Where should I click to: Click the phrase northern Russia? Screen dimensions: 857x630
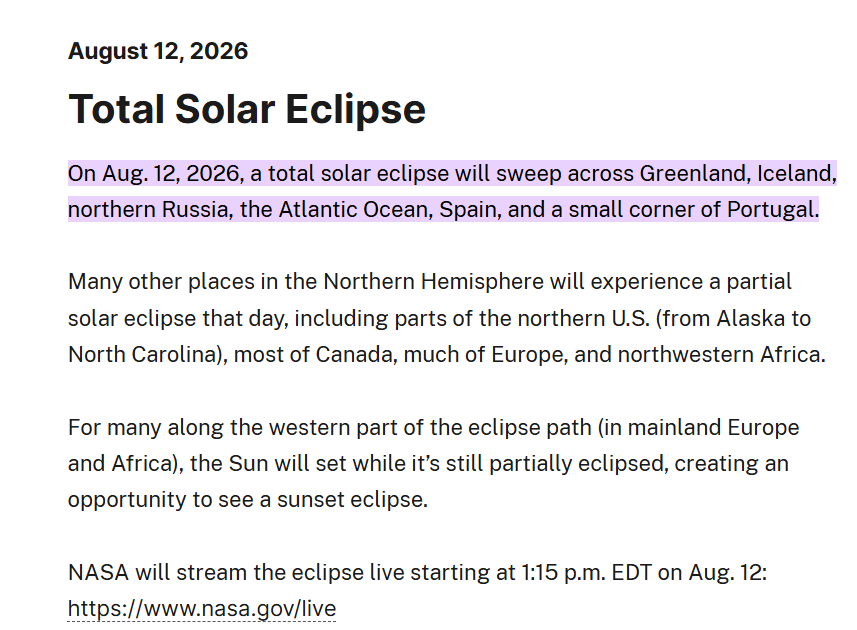click(148, 210)
